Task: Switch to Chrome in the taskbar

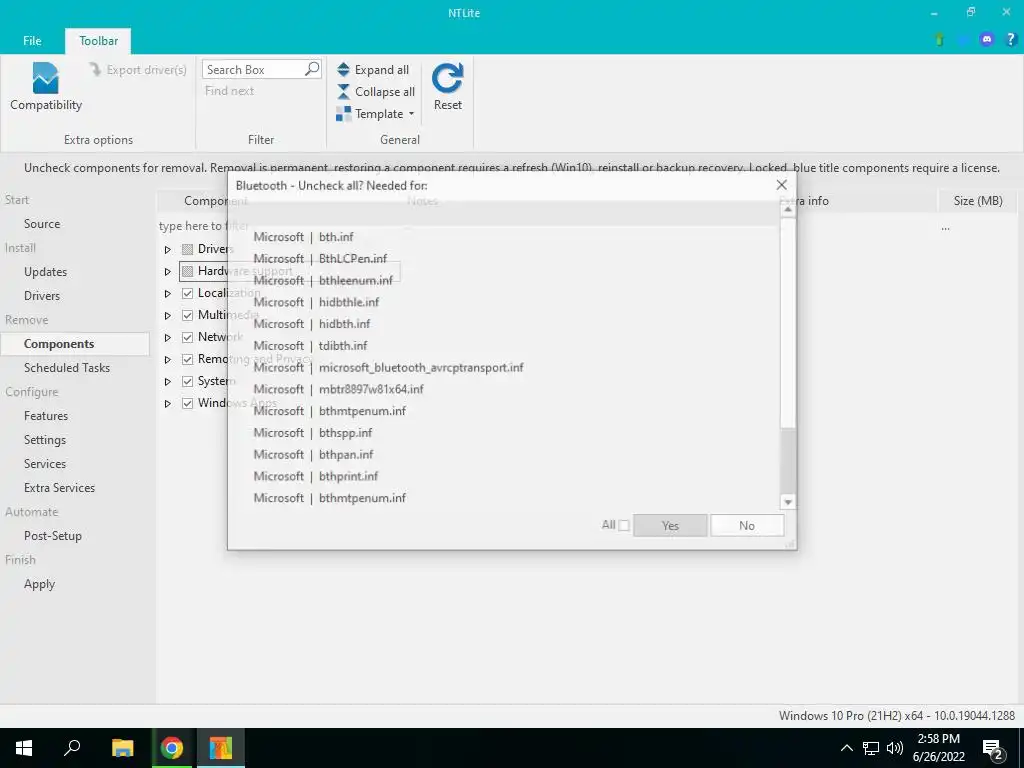Action: pos(172,748)
